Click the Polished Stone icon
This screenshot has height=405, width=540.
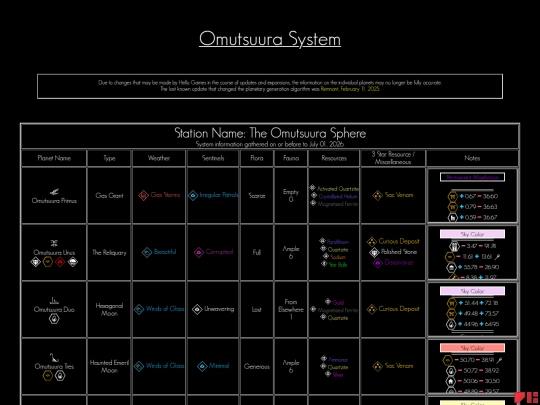tap(374, 252)
